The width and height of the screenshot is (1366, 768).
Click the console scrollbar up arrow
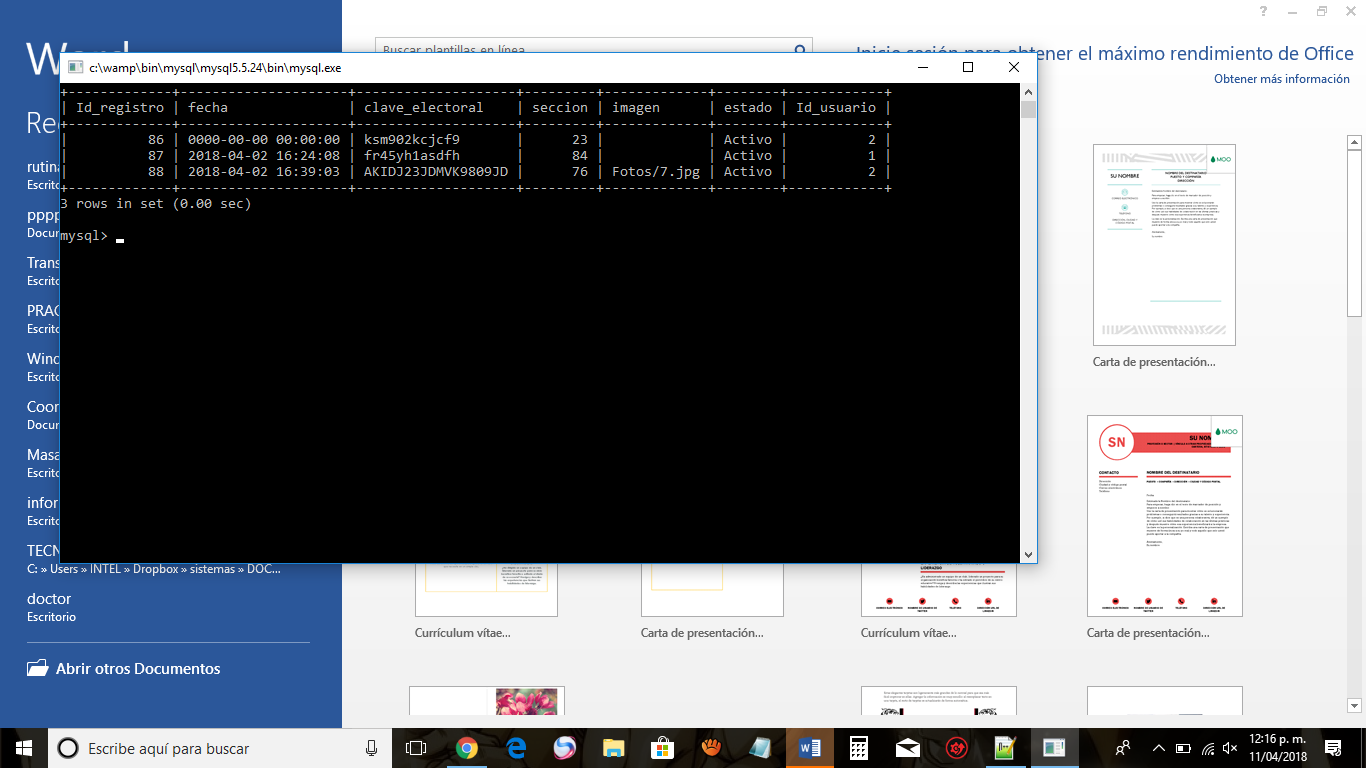point(1028,91)
